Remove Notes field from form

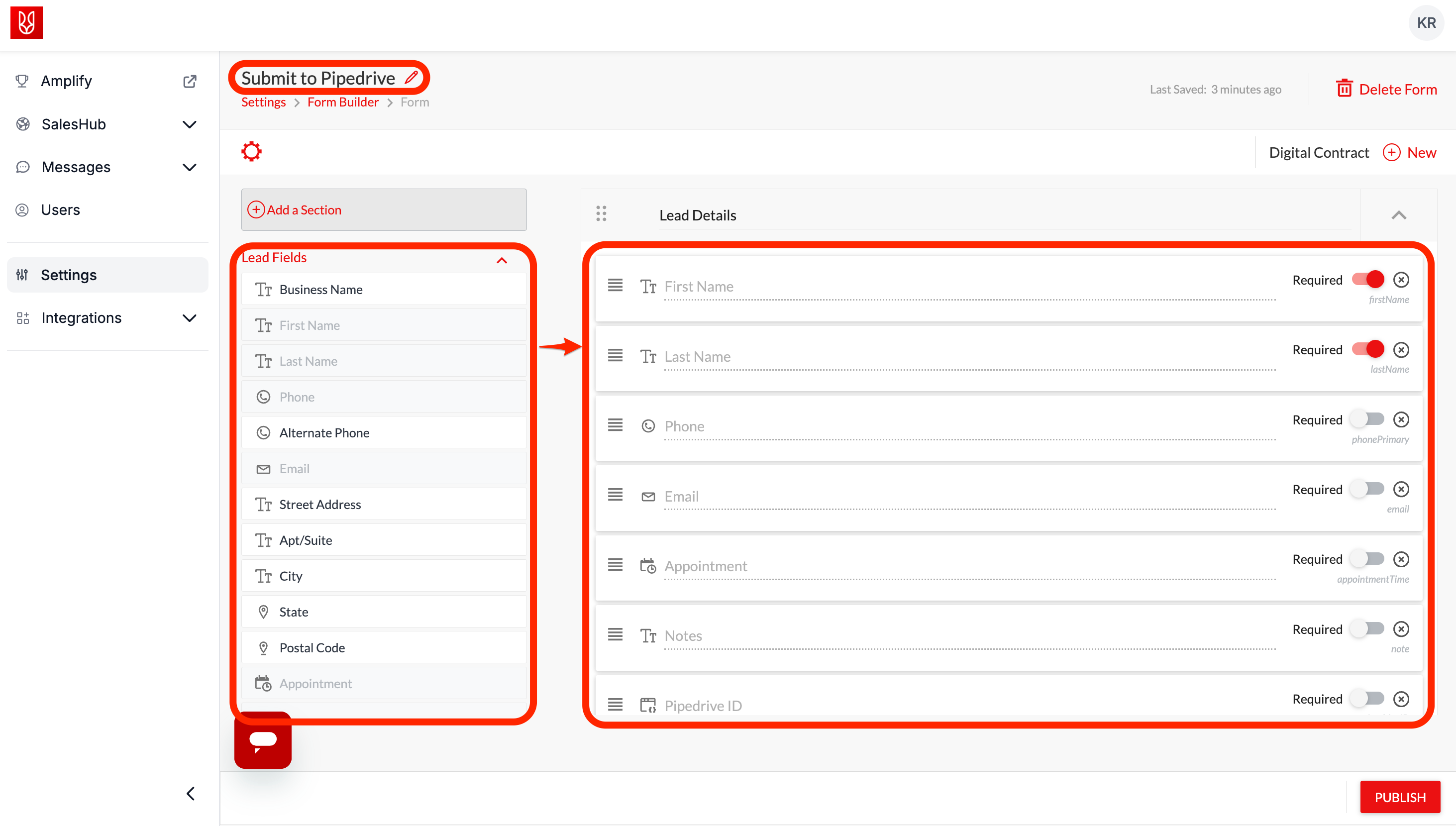1401,629
